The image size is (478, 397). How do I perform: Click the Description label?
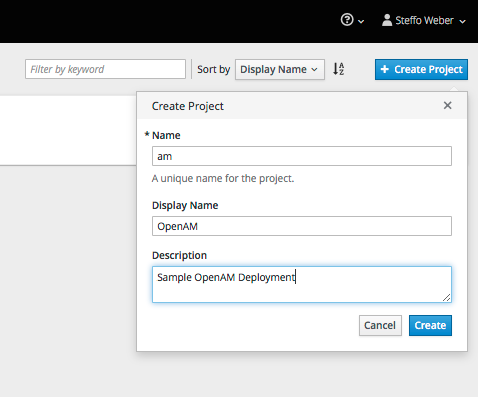coord(179,255)
